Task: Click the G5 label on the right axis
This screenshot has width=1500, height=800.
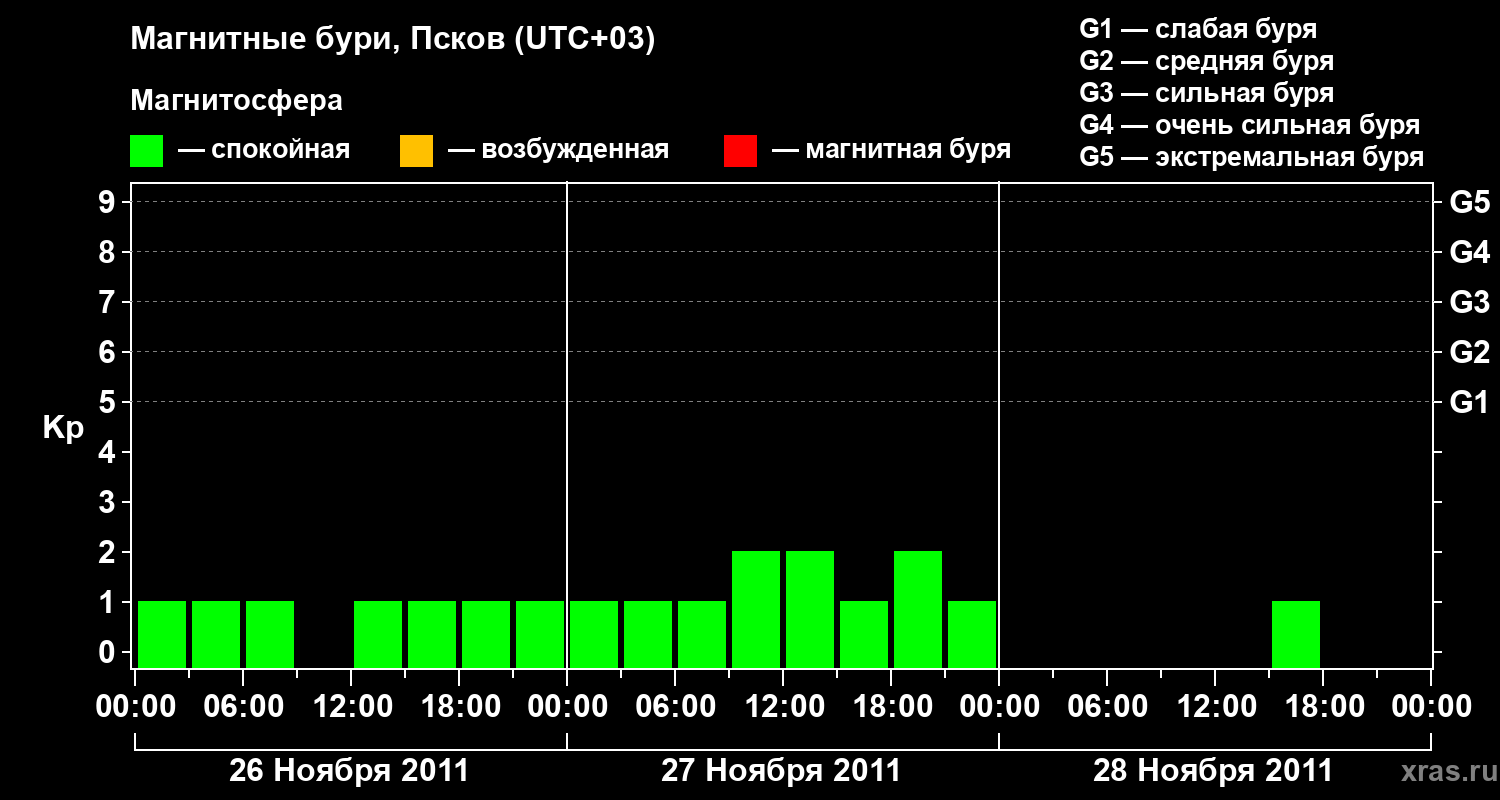Action: coord(1469,202)
